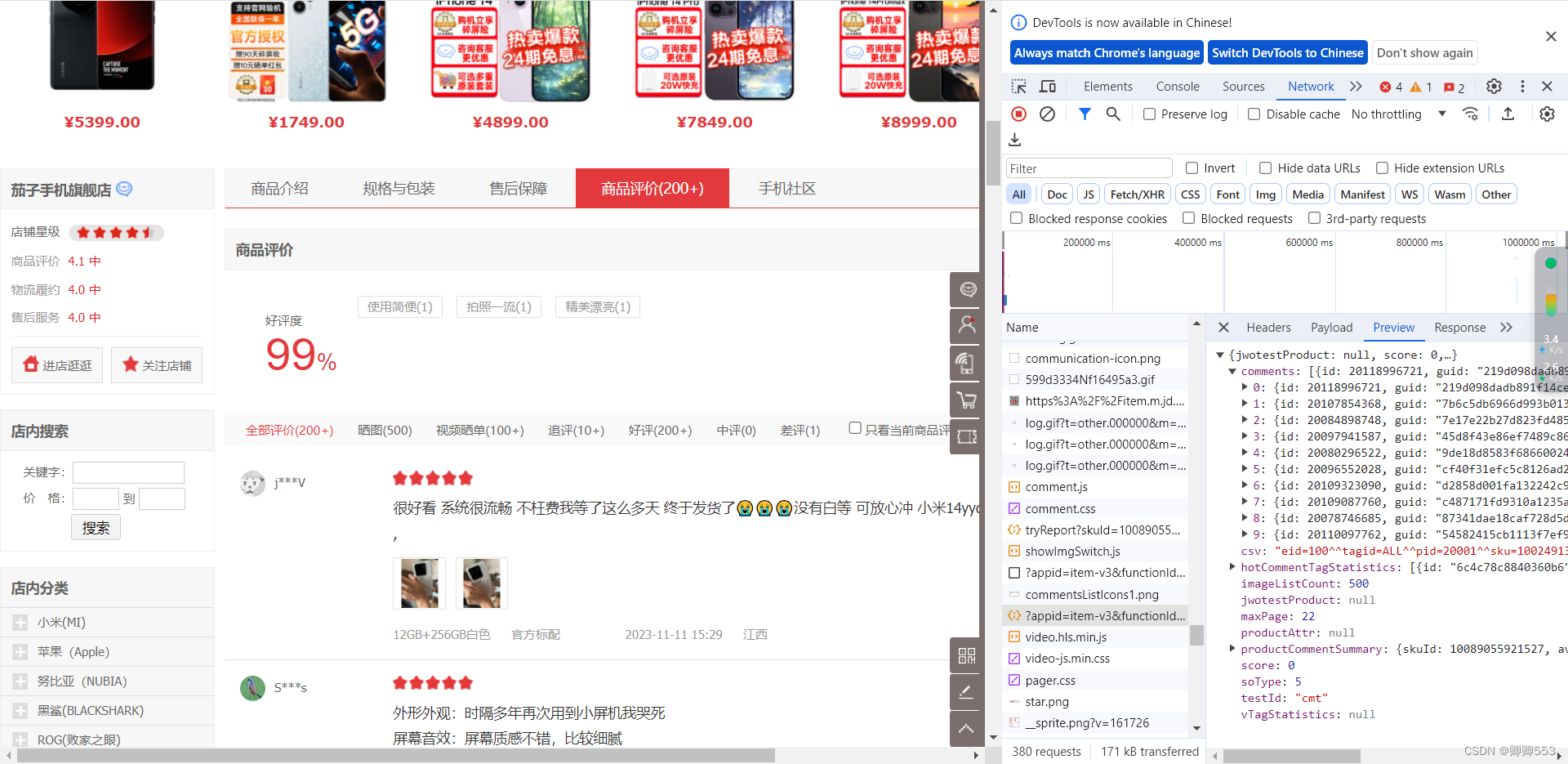Image resolution: width=1568 pixels, height=764 pixels.
Task: Open the shopping cart sidebar icon
Action: pyautogui.click(x=966, y=400)
